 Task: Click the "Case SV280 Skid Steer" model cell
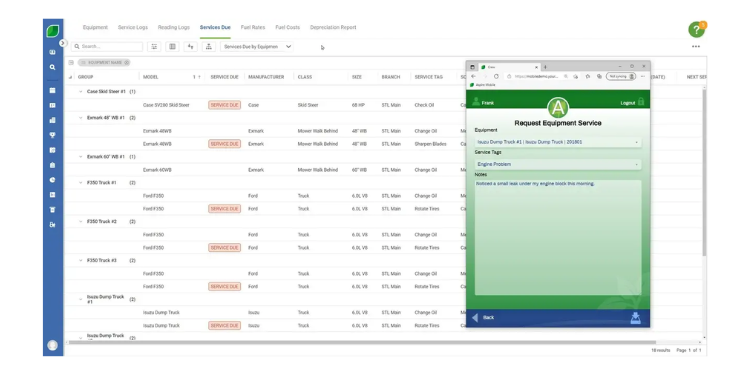[166, 105]
